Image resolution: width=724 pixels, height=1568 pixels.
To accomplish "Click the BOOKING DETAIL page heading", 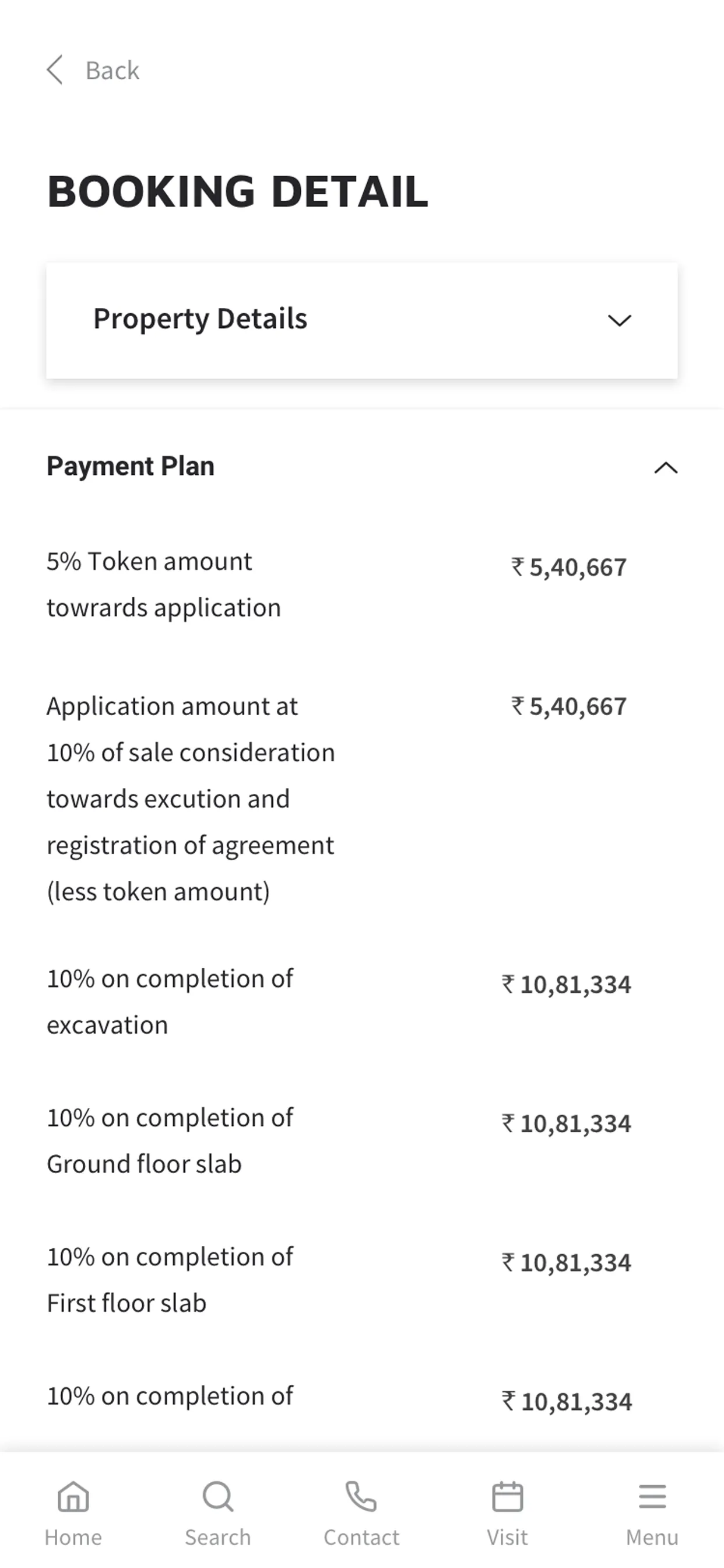I will click(238, 192).
